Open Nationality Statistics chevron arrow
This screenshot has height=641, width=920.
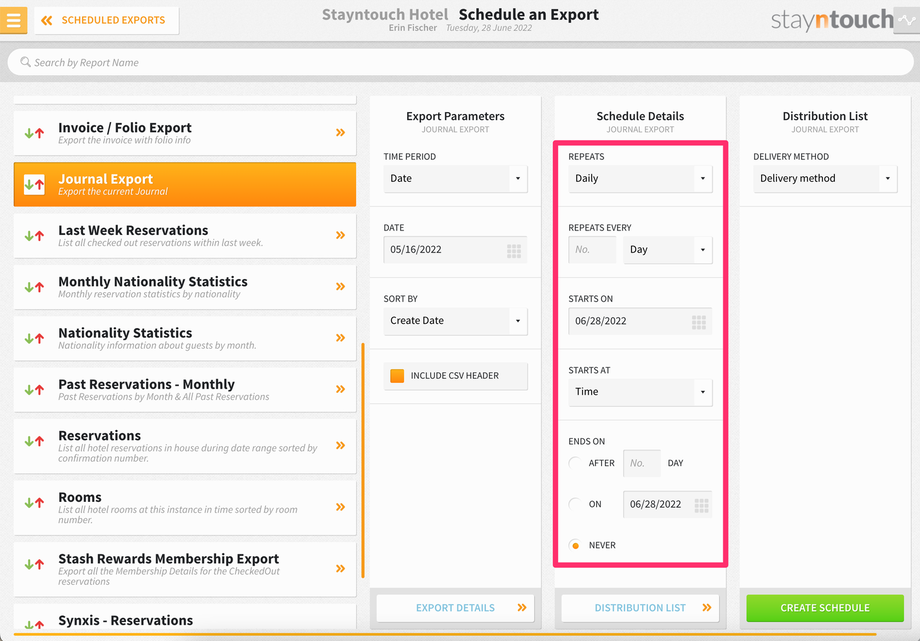click(340, 338)
